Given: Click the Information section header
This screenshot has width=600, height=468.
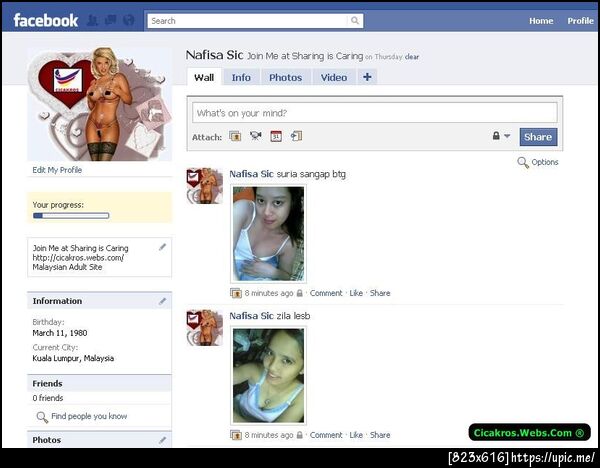Looking at the screenshot, I should click(x=99, y=301).
